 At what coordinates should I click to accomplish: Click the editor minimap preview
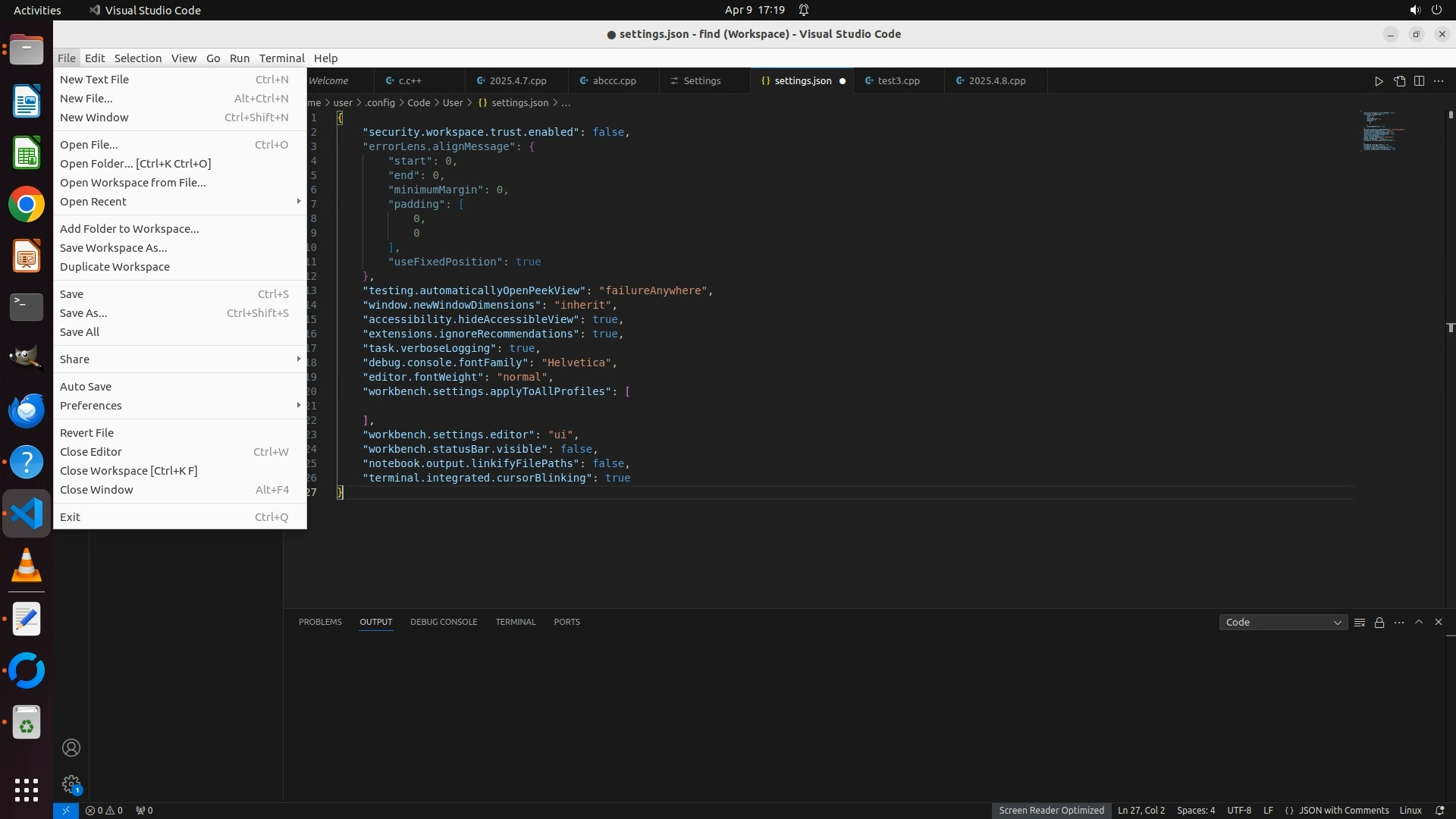1379,132
